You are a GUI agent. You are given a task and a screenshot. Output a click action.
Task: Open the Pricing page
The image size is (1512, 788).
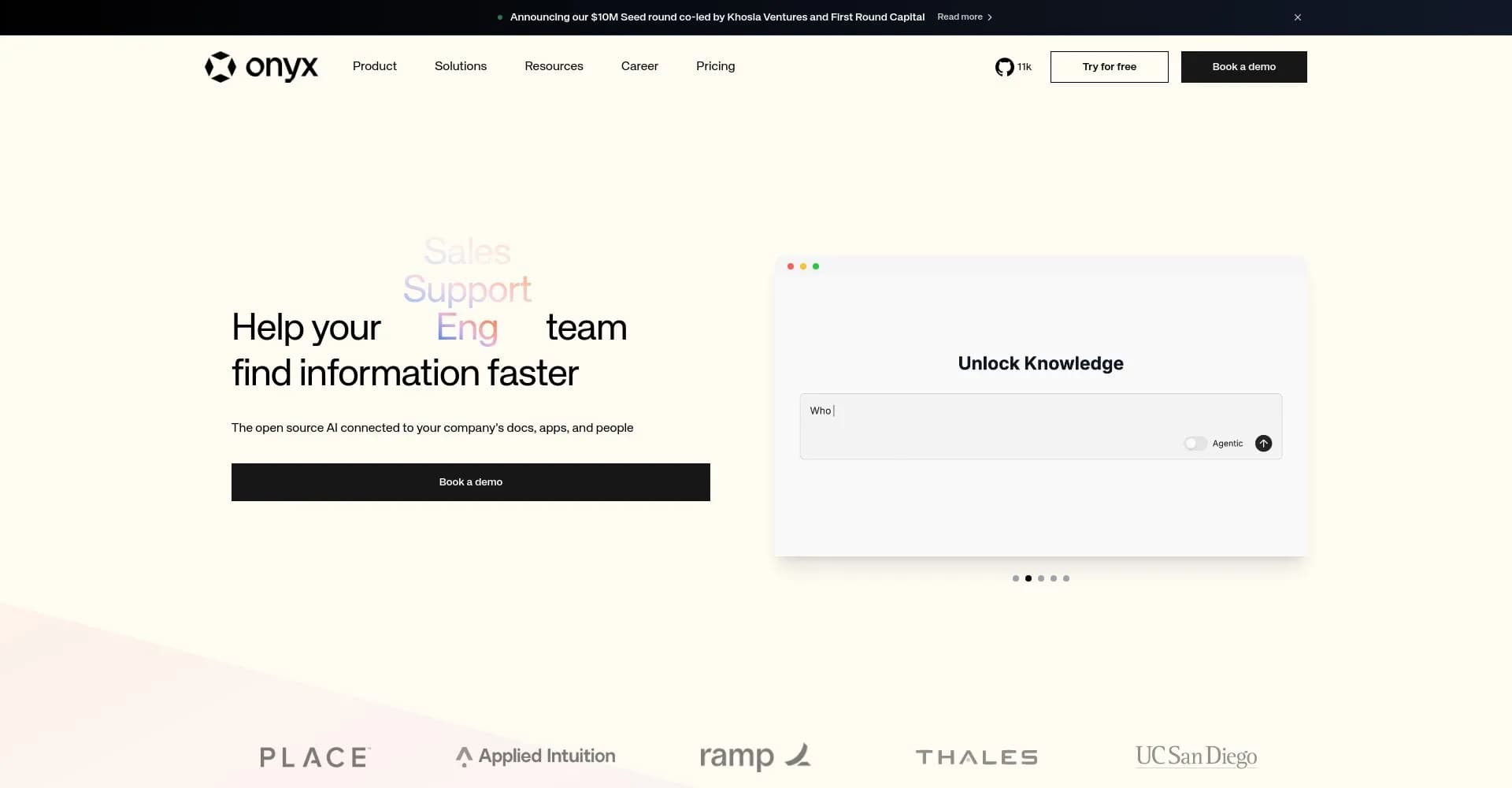coord(715,66)
